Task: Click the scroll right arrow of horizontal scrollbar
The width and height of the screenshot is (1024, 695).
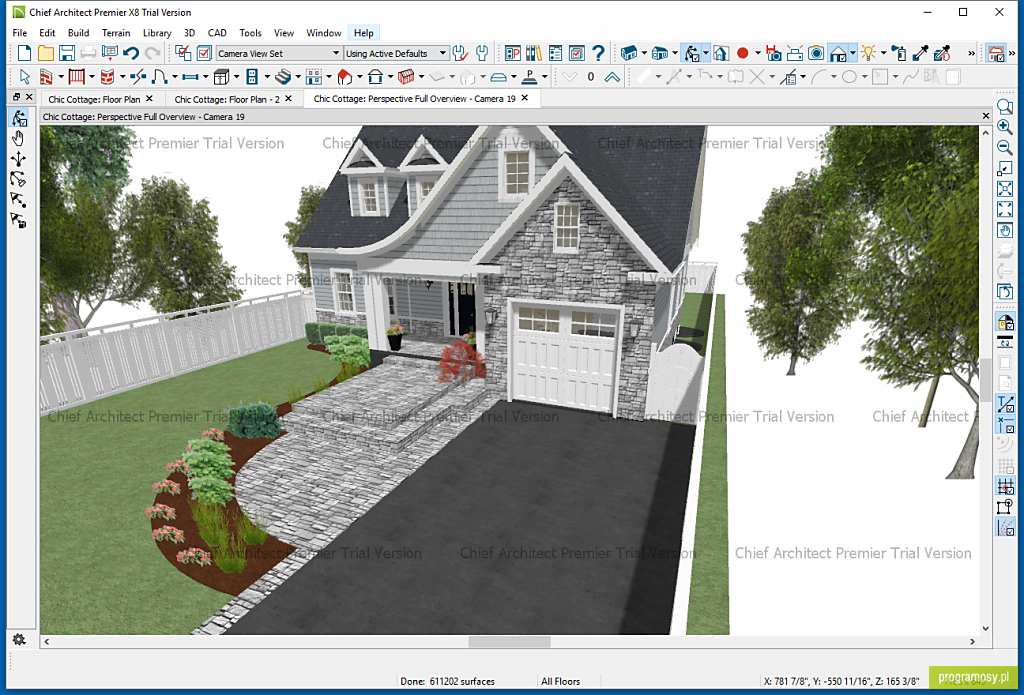Action: pos(972,641)
